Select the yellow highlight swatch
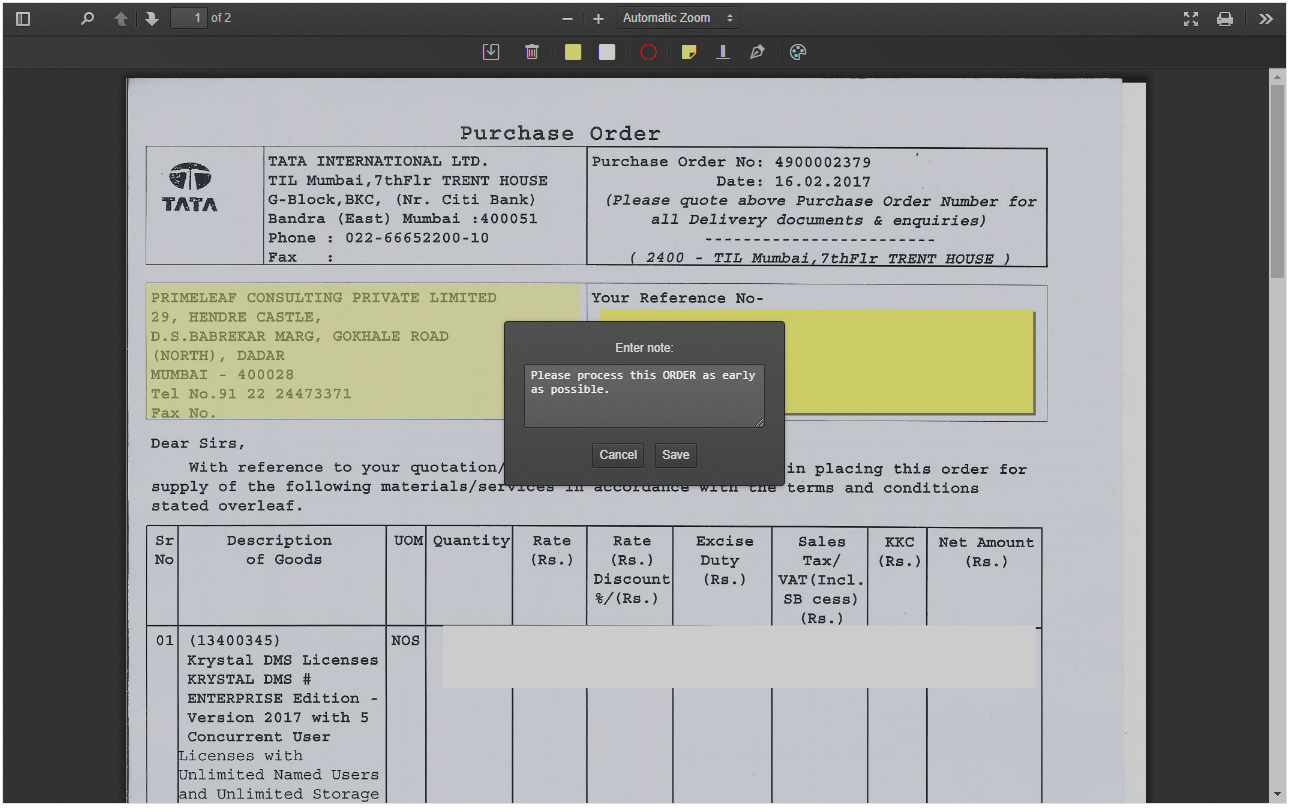 [x=573, y=52]
